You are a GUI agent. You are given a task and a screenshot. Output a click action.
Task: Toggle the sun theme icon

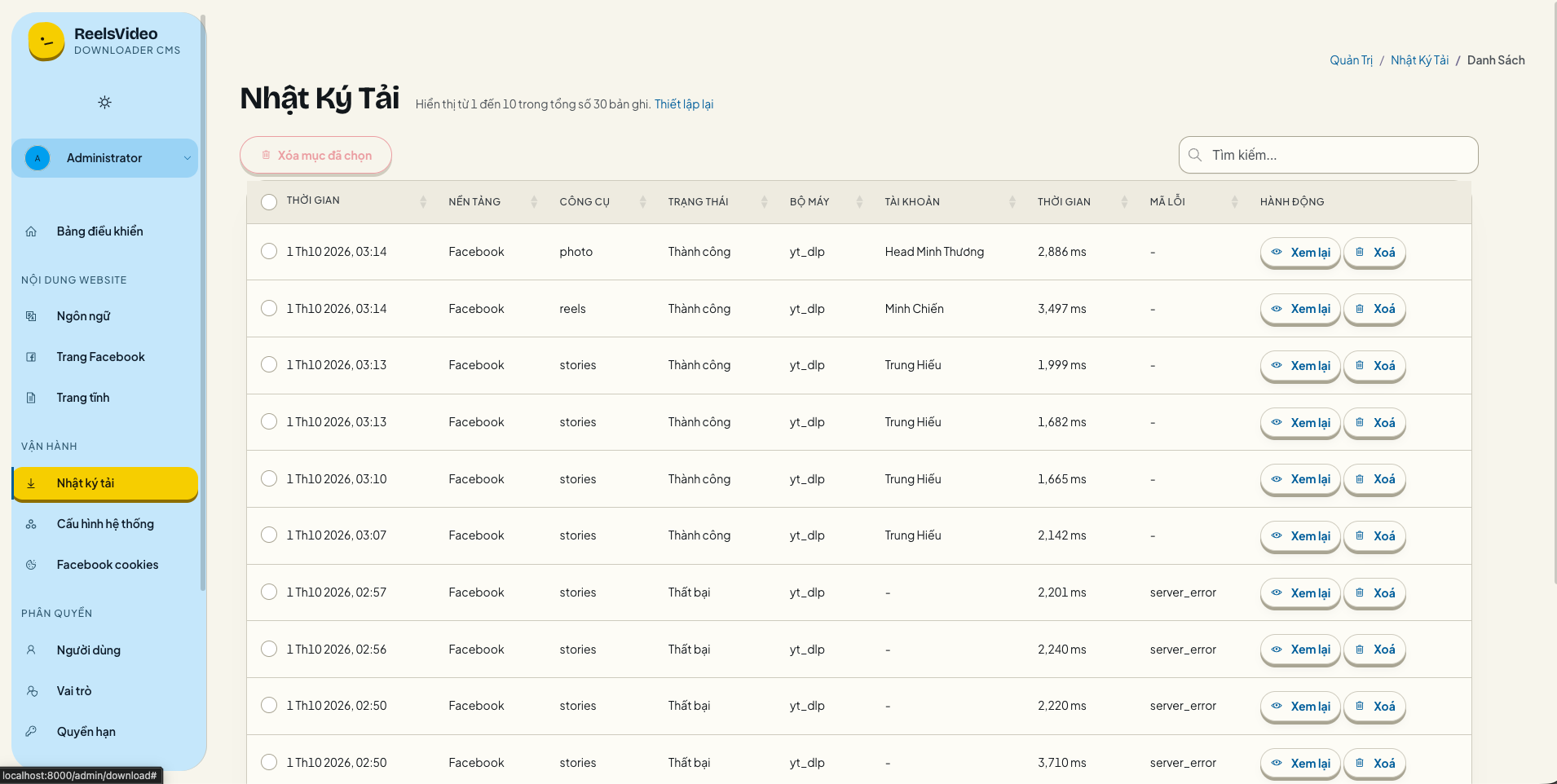104,102
